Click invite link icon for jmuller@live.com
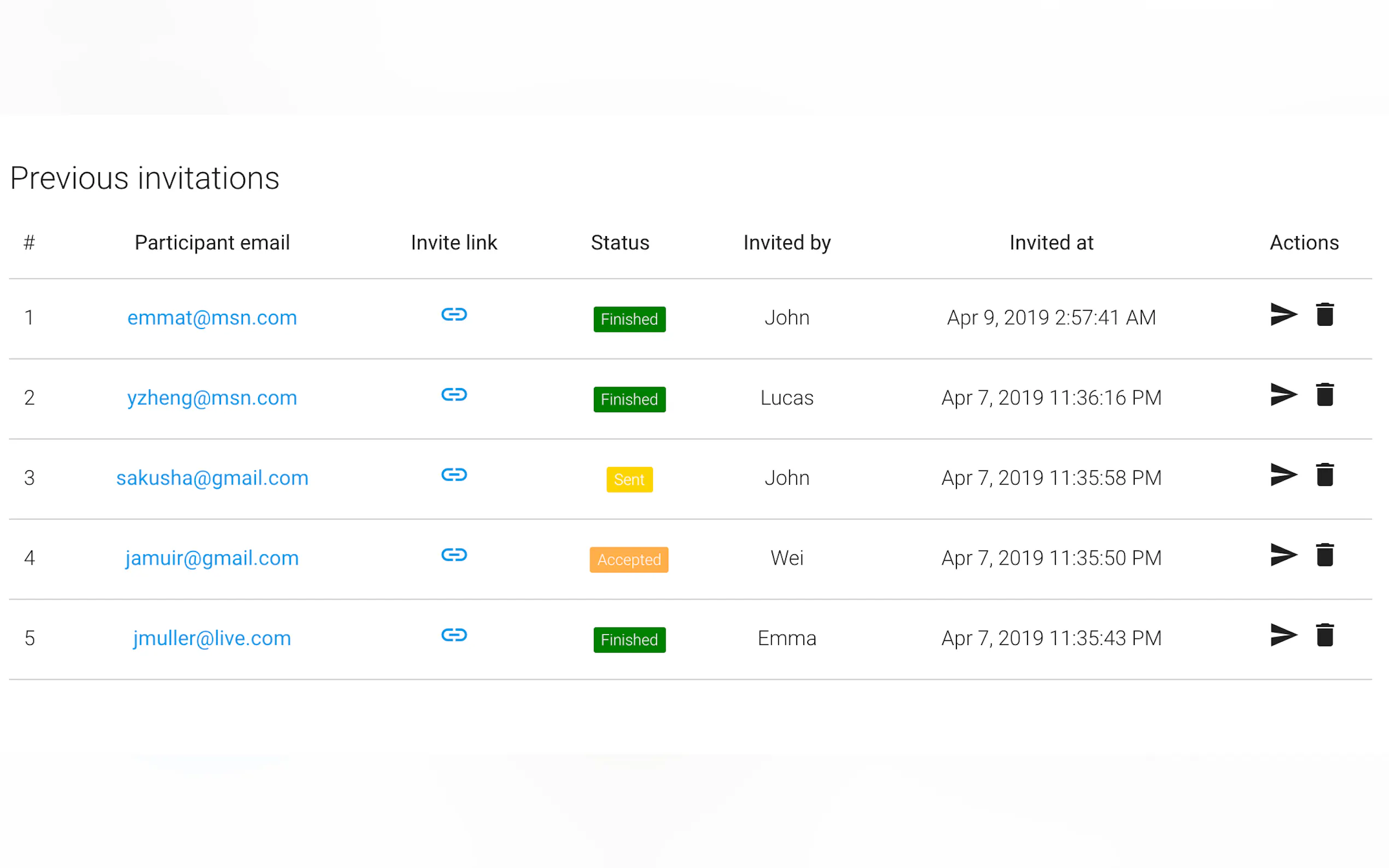Screen dimensions: 1389x868 click(x=454, y=635)
